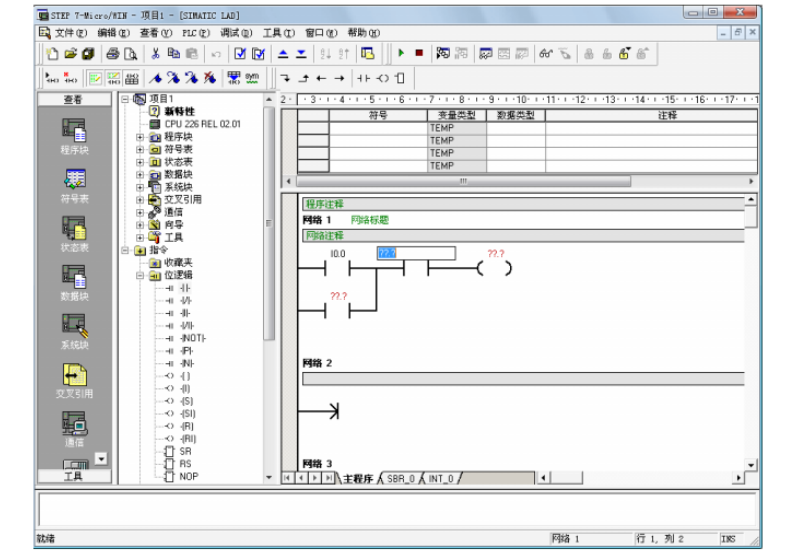Select the CPU 226 REL 02.01 item
This screenshot has height=554, width=798.
point(202,124)
